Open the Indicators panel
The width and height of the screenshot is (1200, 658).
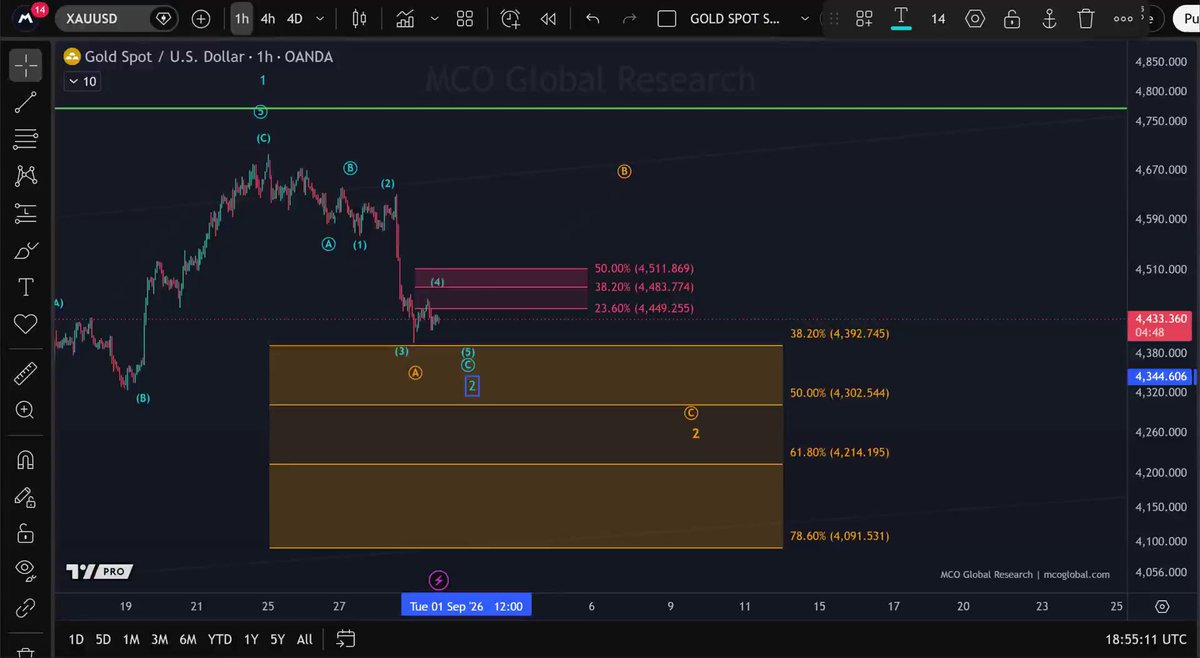tap(405, 18)
